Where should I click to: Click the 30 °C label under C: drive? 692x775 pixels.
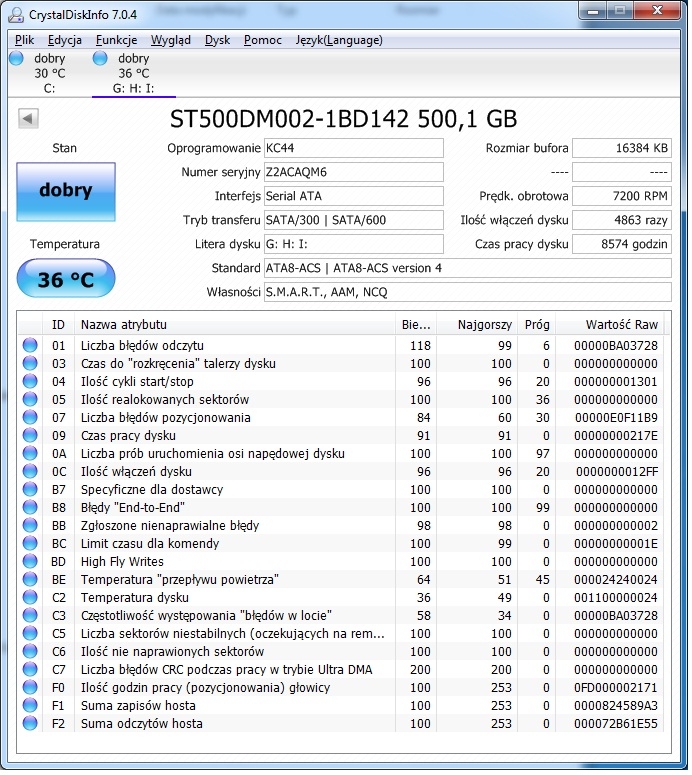pos(49,74)
